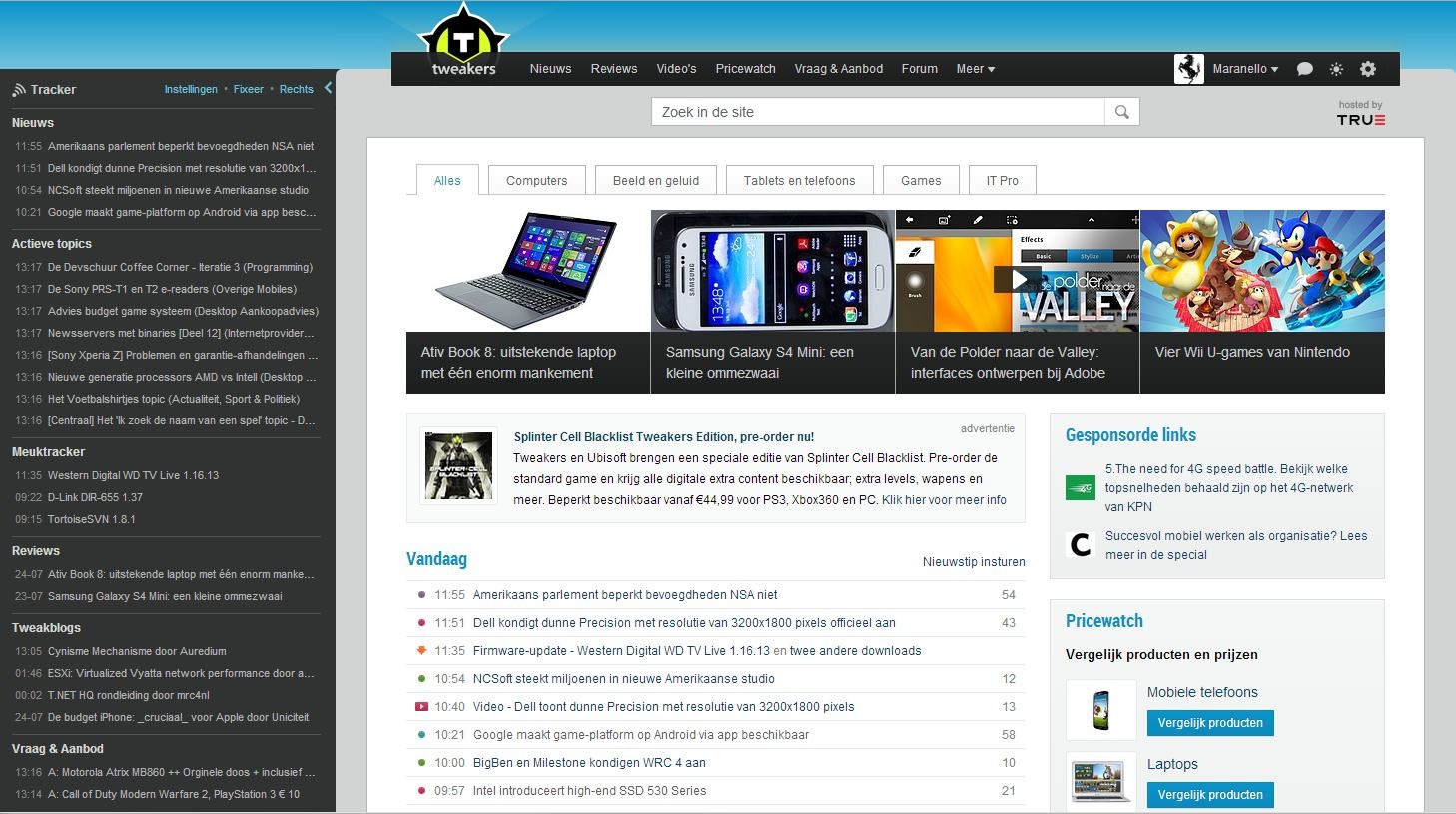This screenshot has width=1456, height=814.
Task: Open NCSoft Amerikaanse studio article in Vandaag
Action: 624,679
